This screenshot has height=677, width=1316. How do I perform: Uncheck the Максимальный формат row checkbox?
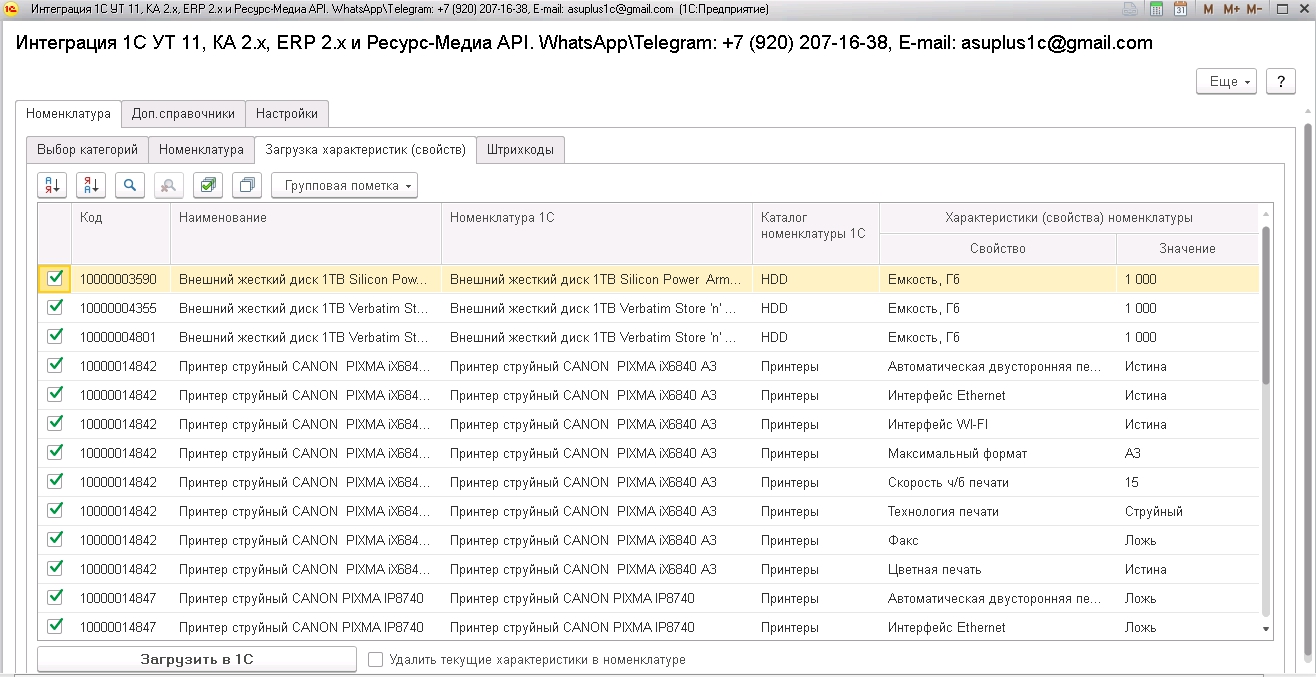[55, 453]
